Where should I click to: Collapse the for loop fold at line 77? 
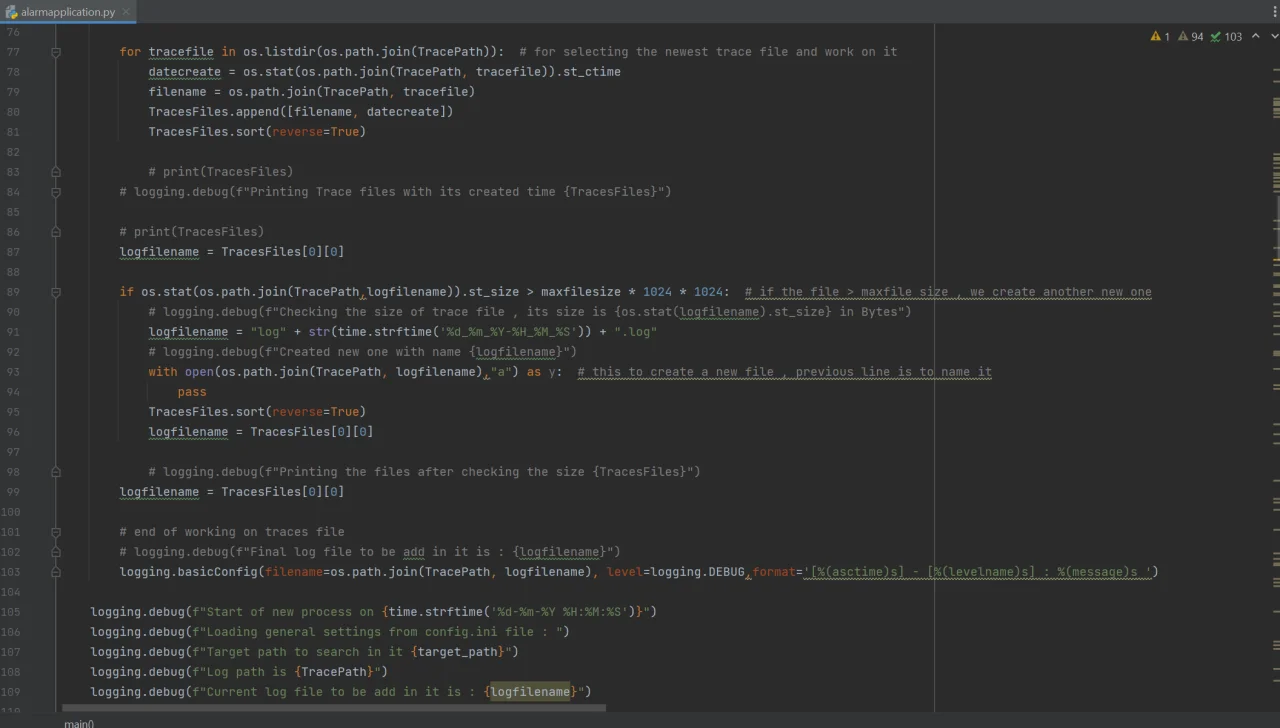coord(56,52)
